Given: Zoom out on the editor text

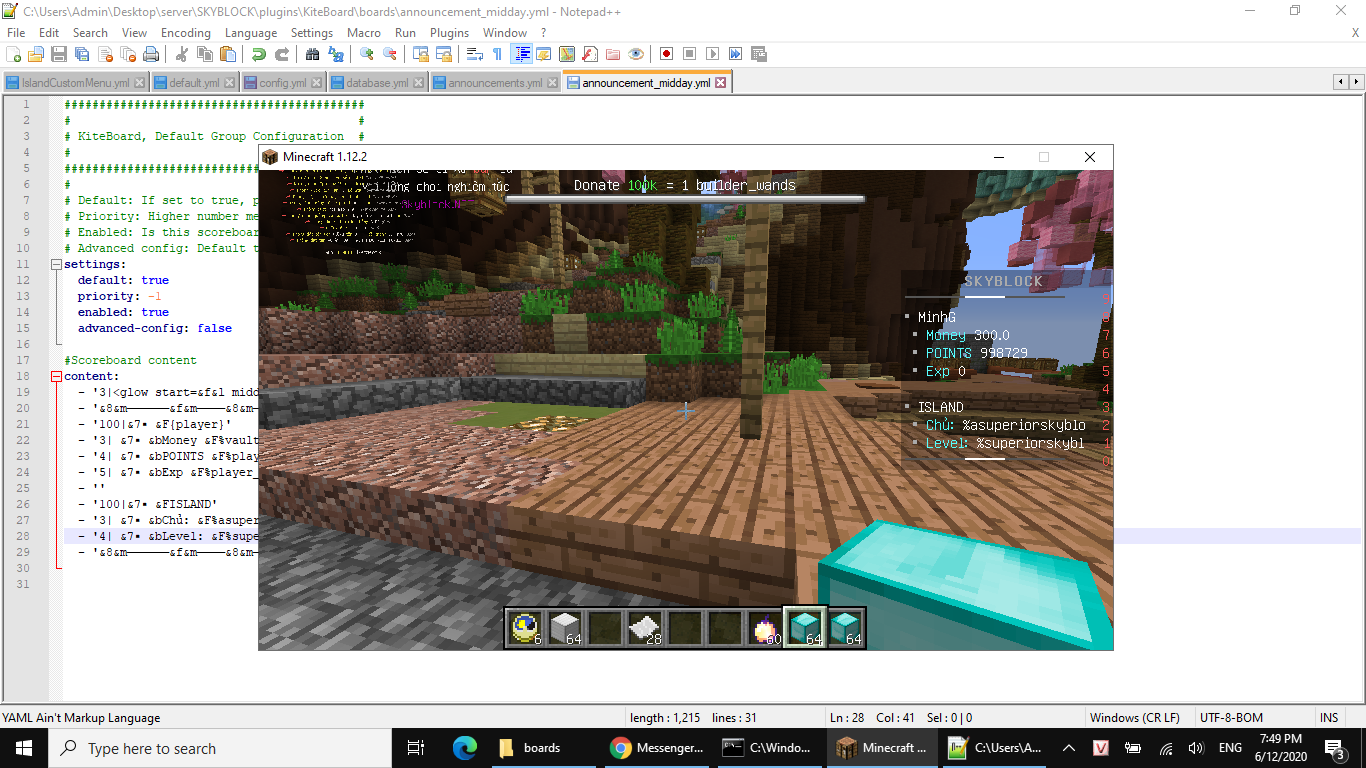Looking at the screenshot, I should point(389,54).
